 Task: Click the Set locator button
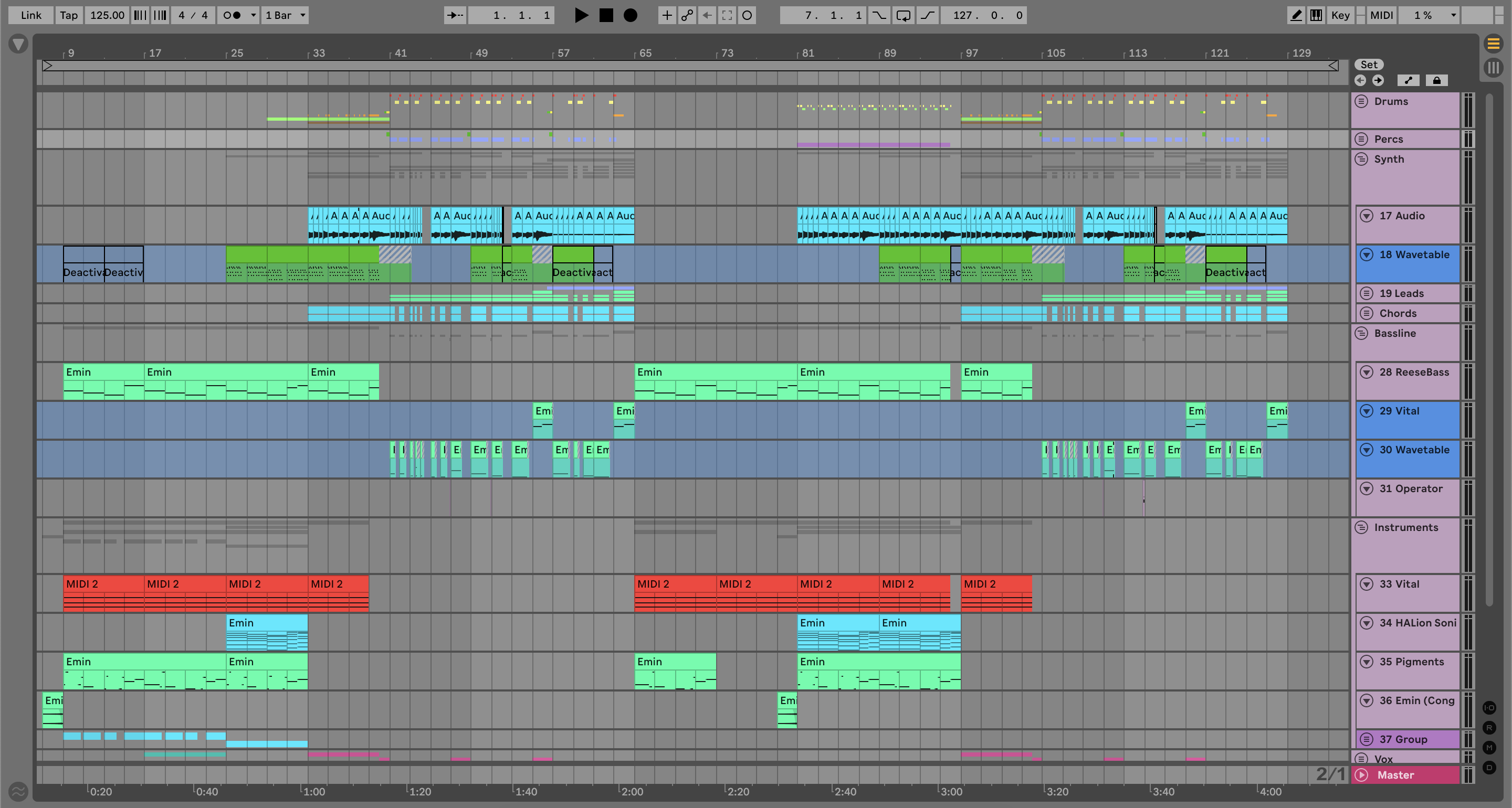(1369, 65)
